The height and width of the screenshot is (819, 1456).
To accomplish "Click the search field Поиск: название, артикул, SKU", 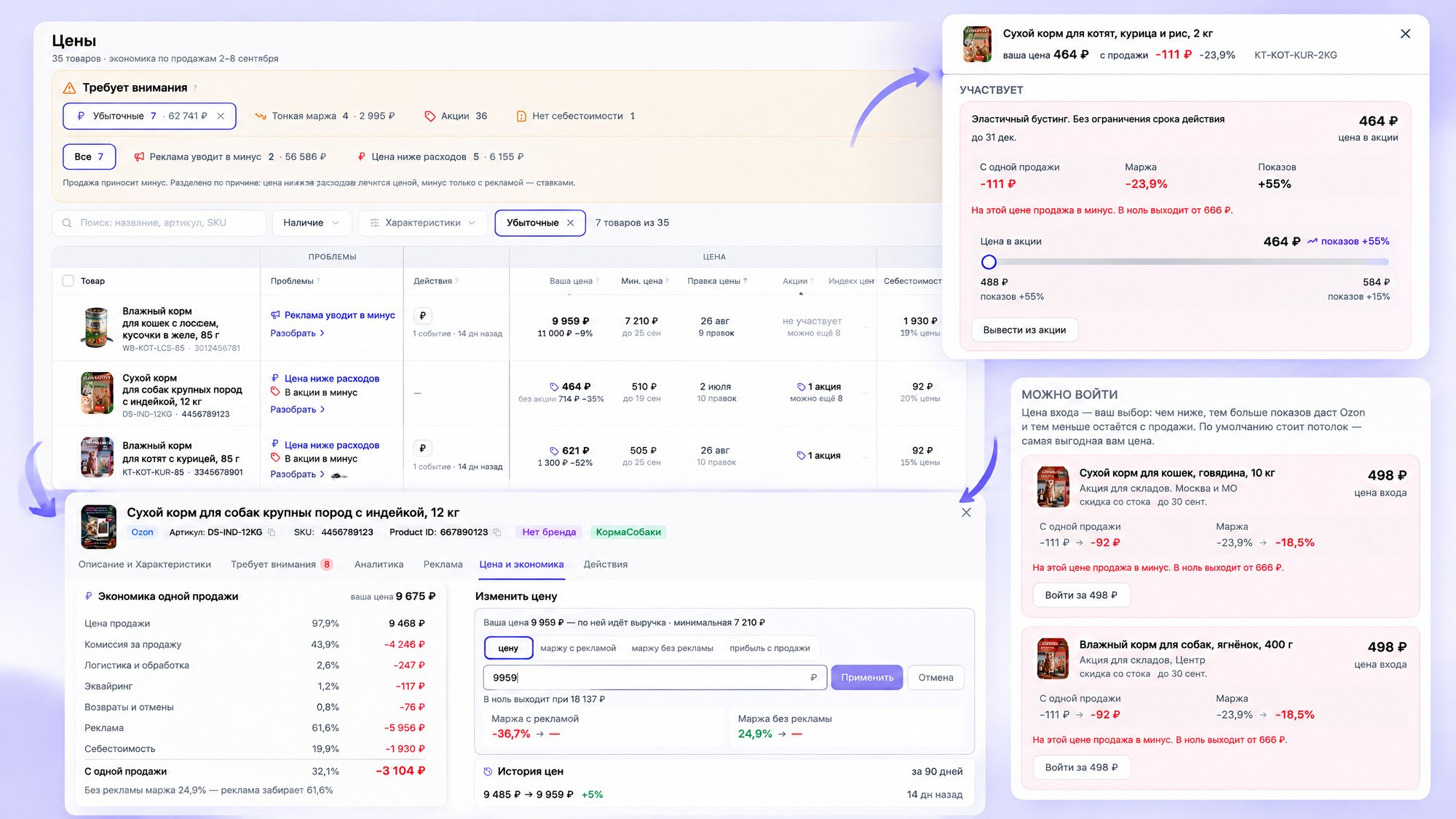I will click(x=159, y=223).
